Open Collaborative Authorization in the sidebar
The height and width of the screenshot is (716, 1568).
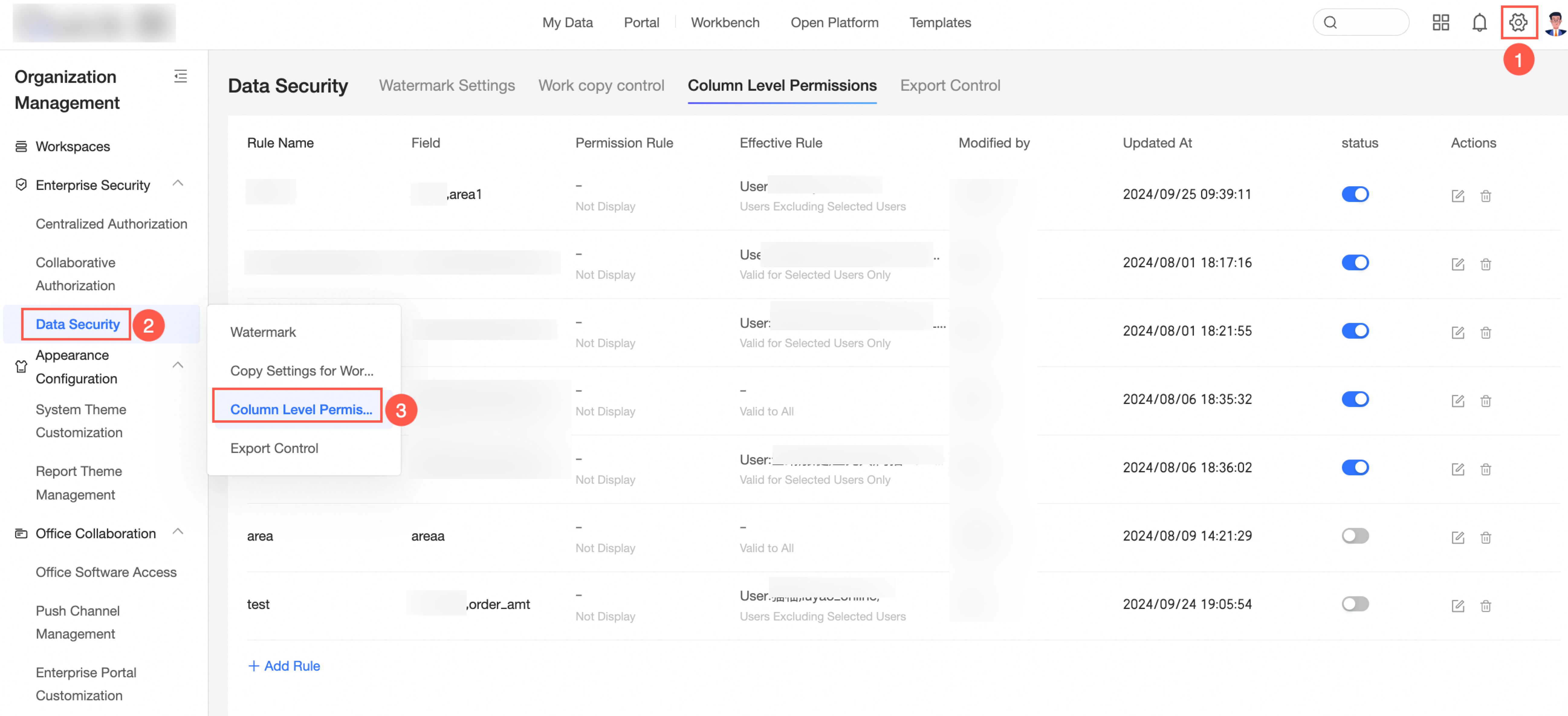[75, 273]
